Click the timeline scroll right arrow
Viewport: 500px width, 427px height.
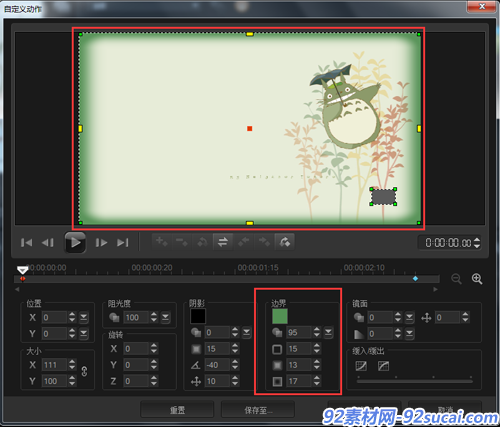(435, 289)
